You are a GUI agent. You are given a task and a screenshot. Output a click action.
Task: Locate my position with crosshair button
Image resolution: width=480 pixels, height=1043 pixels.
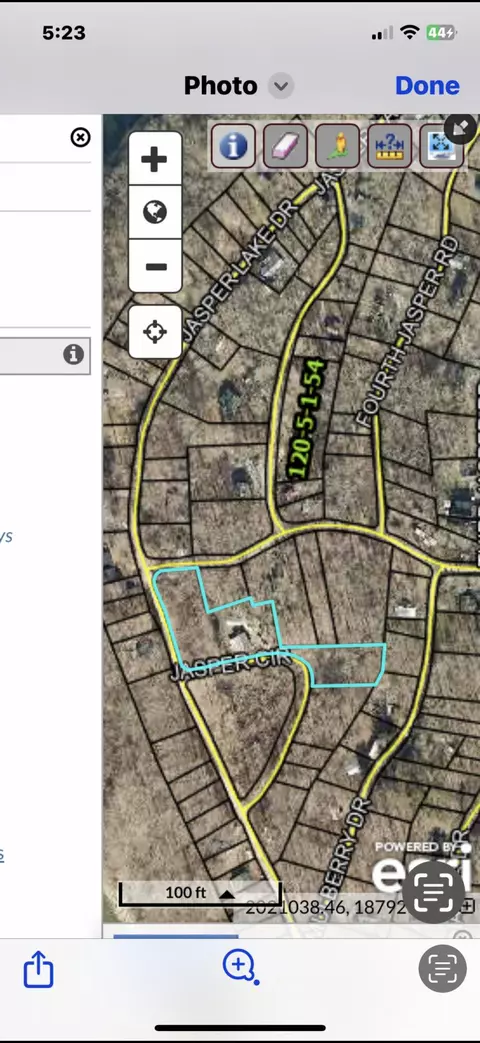pyautogui.click(x=155, y=332)
